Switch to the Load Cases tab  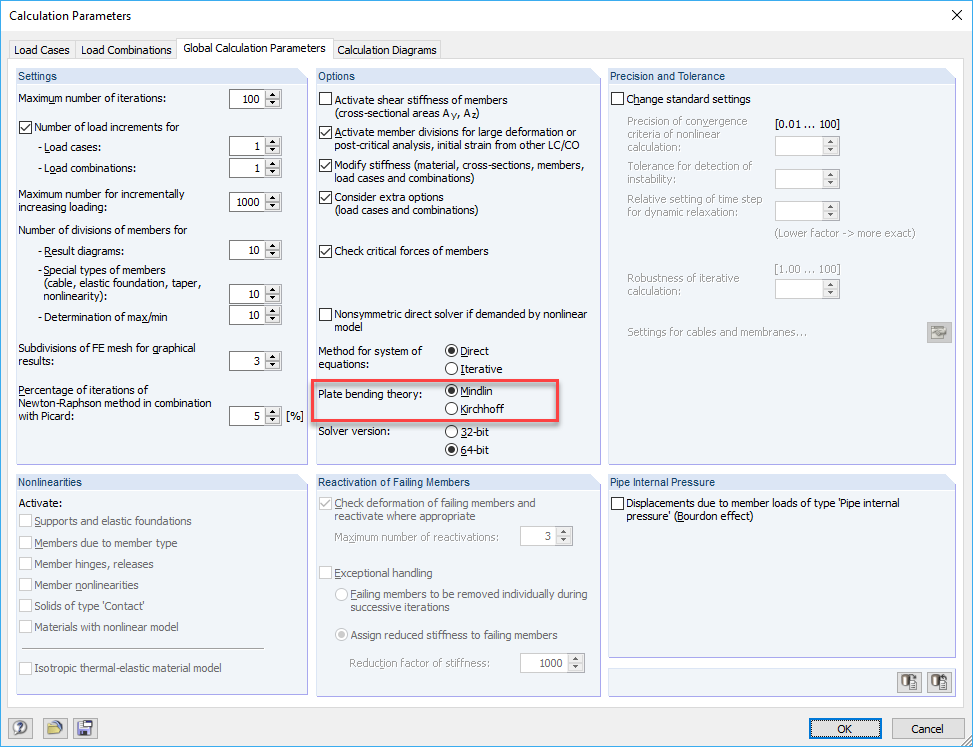42,50
